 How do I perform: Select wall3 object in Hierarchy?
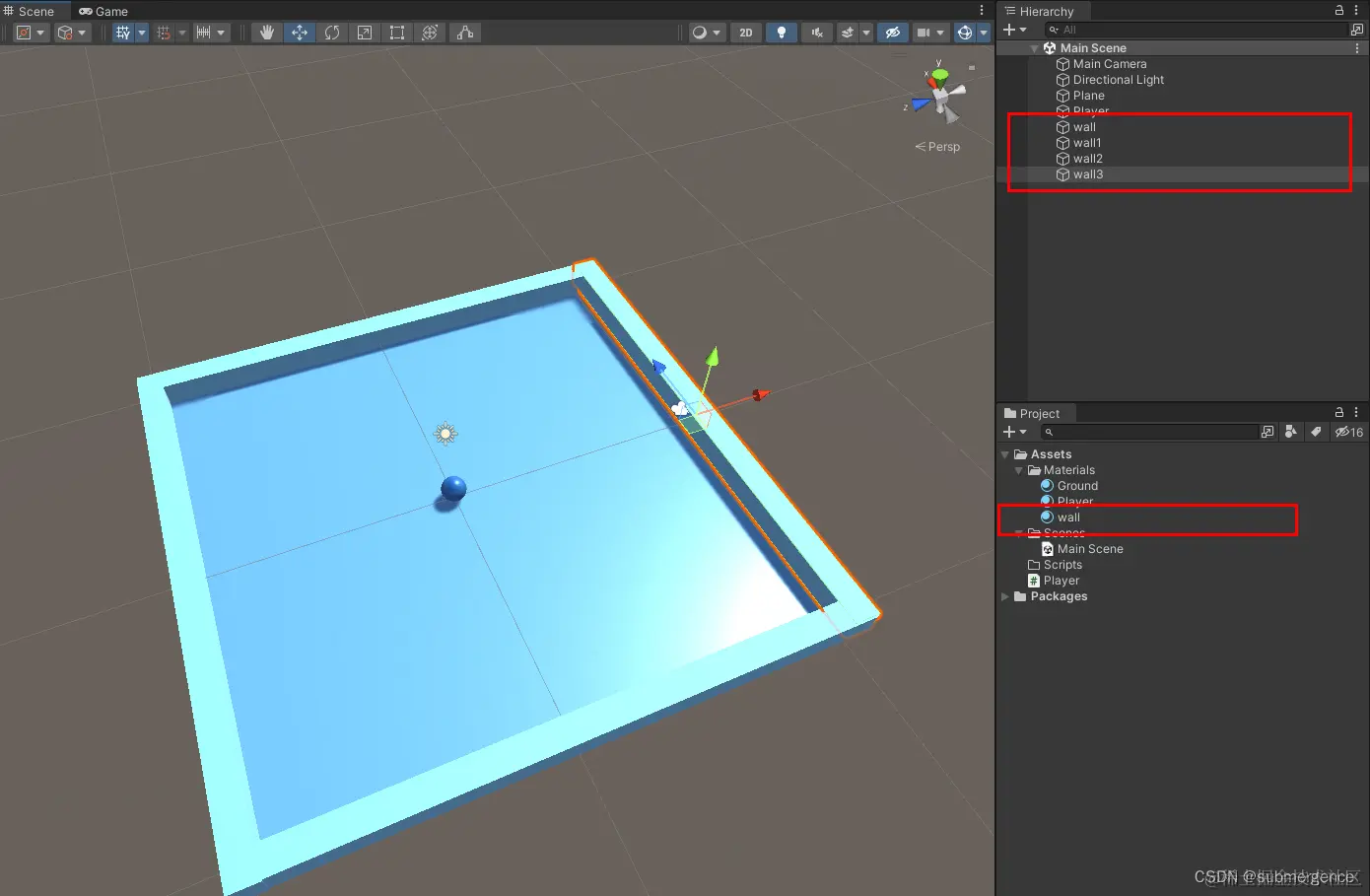[1088, 174]
